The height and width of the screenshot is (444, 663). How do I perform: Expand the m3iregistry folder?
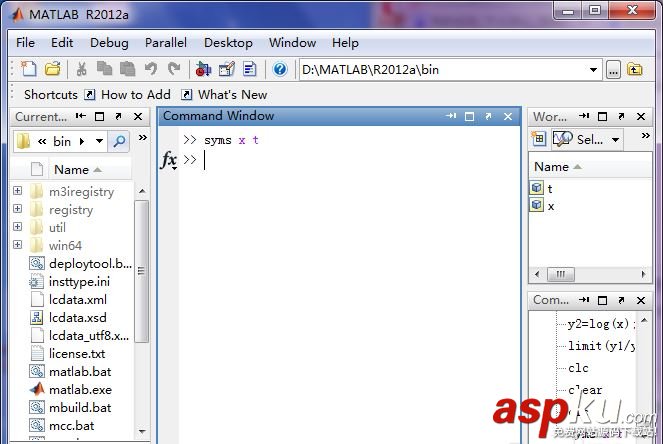click(x=17, y=191)
